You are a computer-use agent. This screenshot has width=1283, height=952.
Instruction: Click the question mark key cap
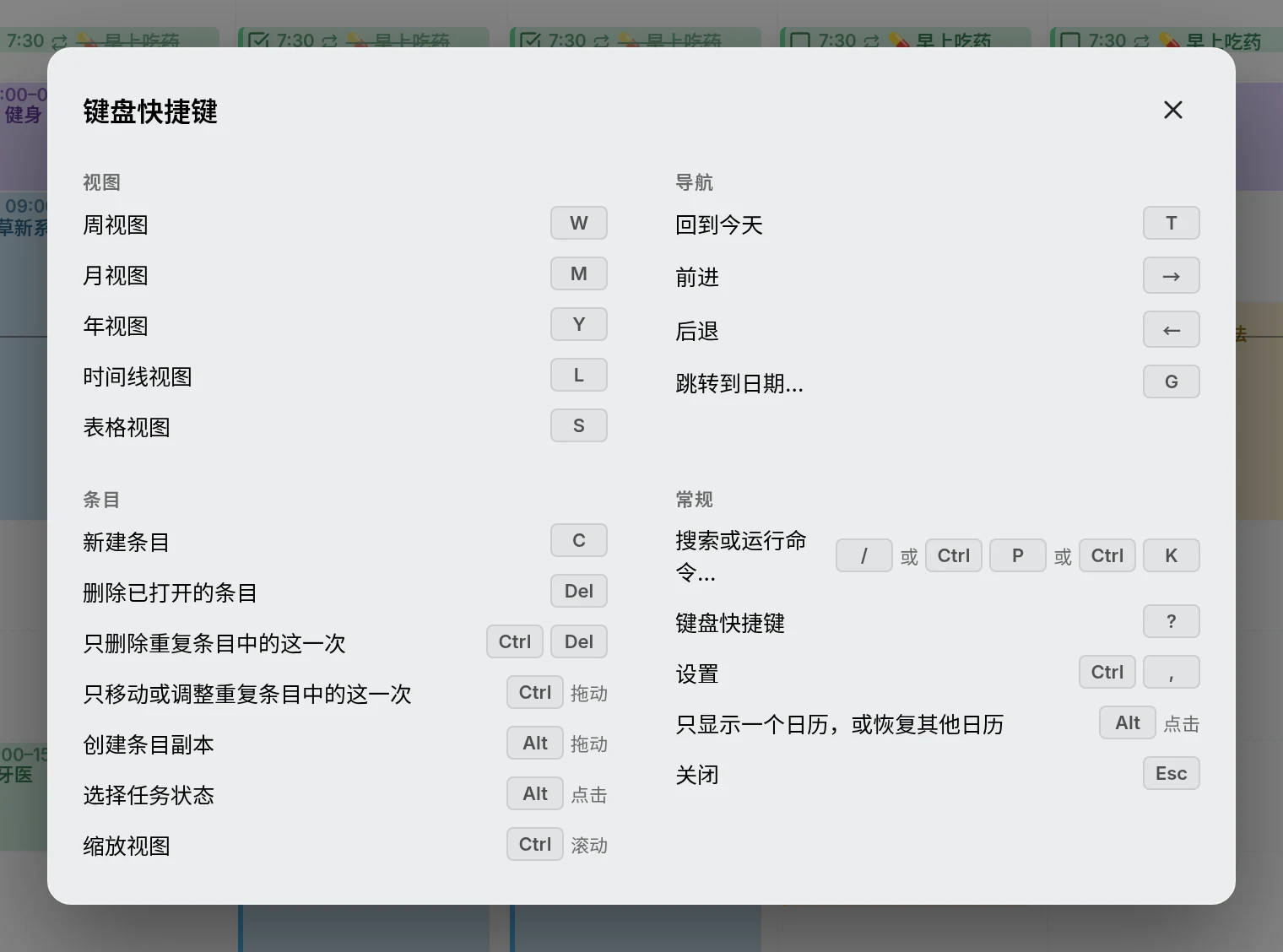[1172, 622]
